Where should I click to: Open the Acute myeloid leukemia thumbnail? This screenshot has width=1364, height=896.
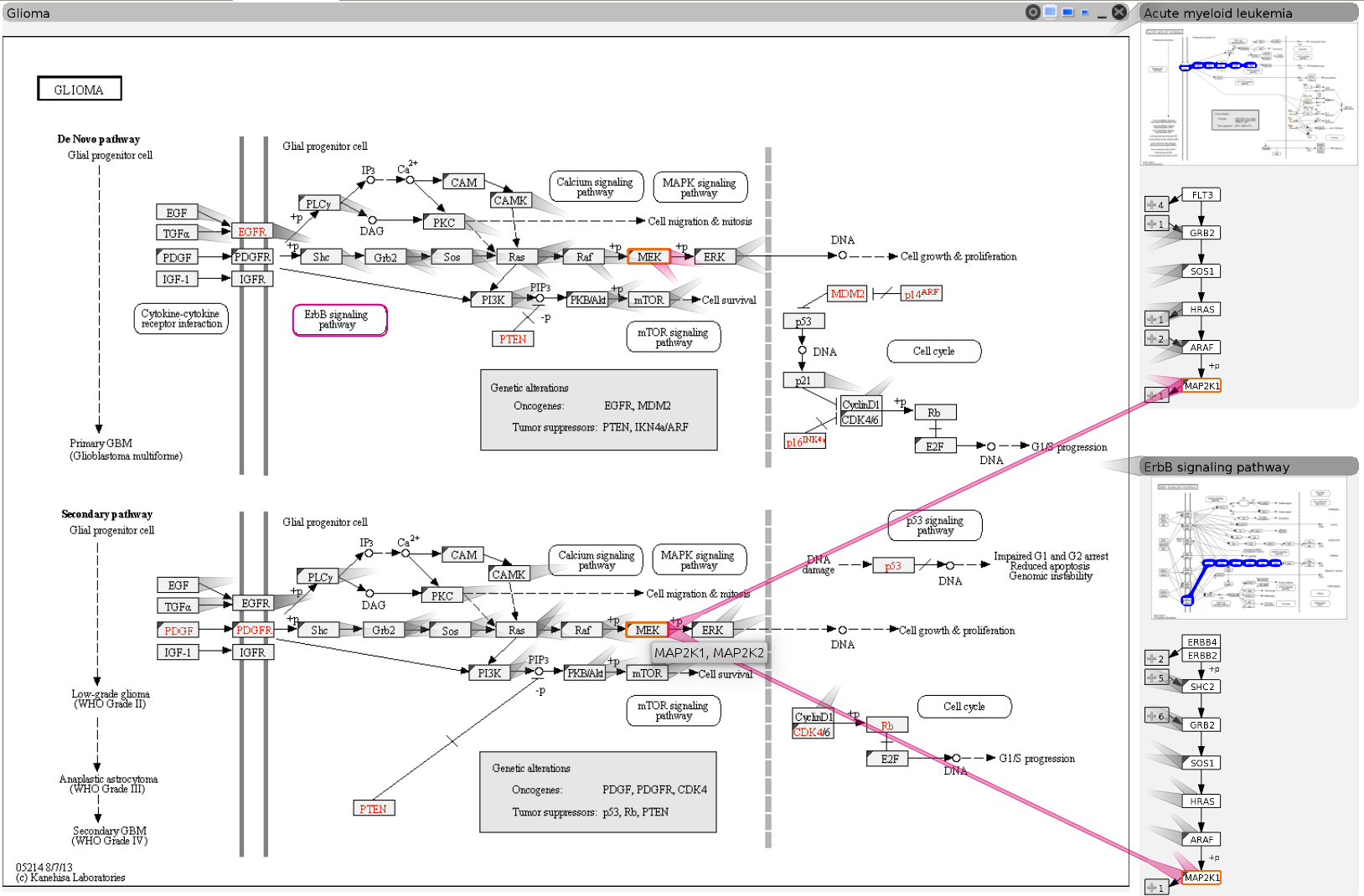pos(1249,94)
